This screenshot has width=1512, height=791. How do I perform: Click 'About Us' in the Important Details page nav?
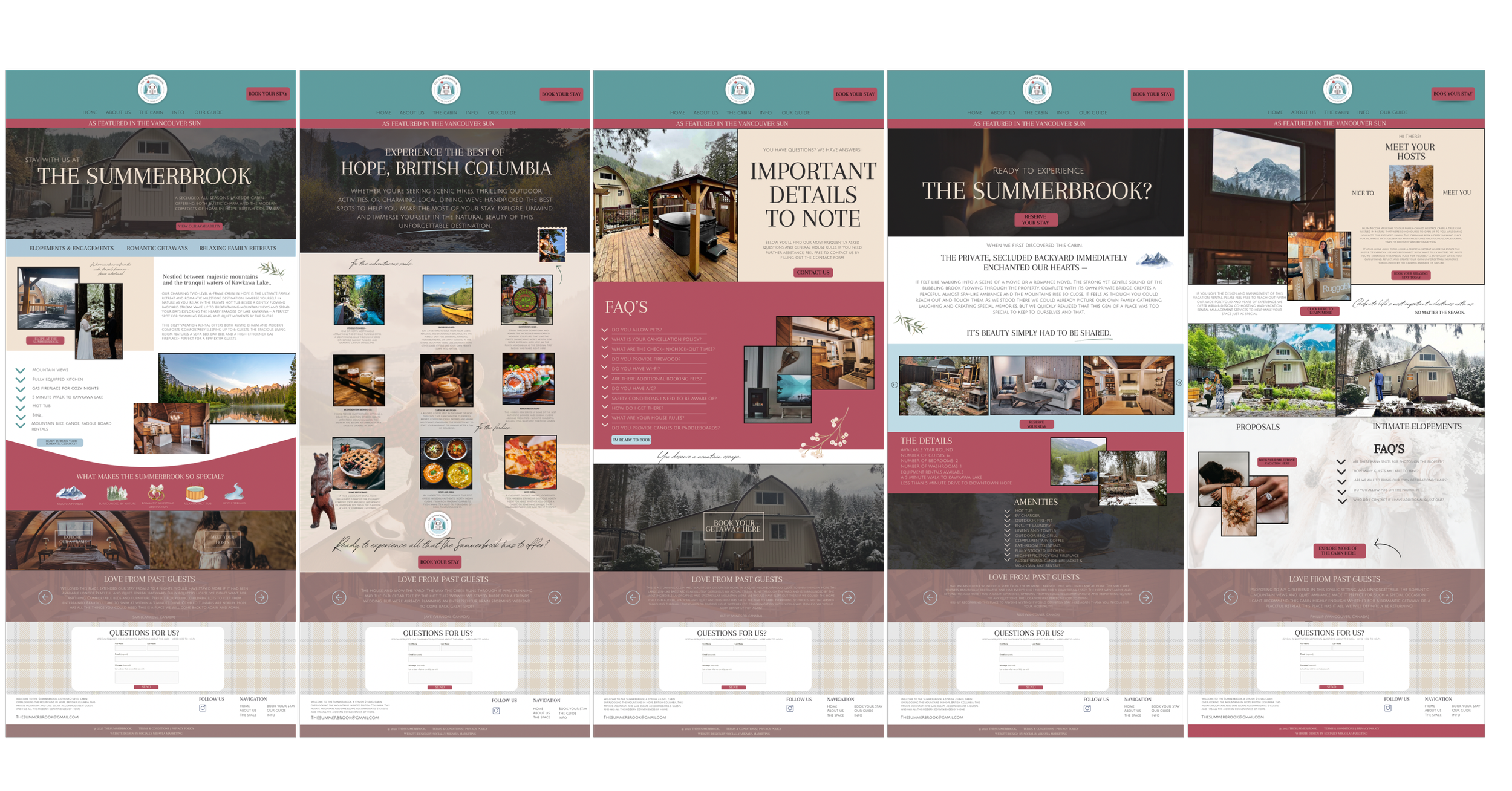705,112
